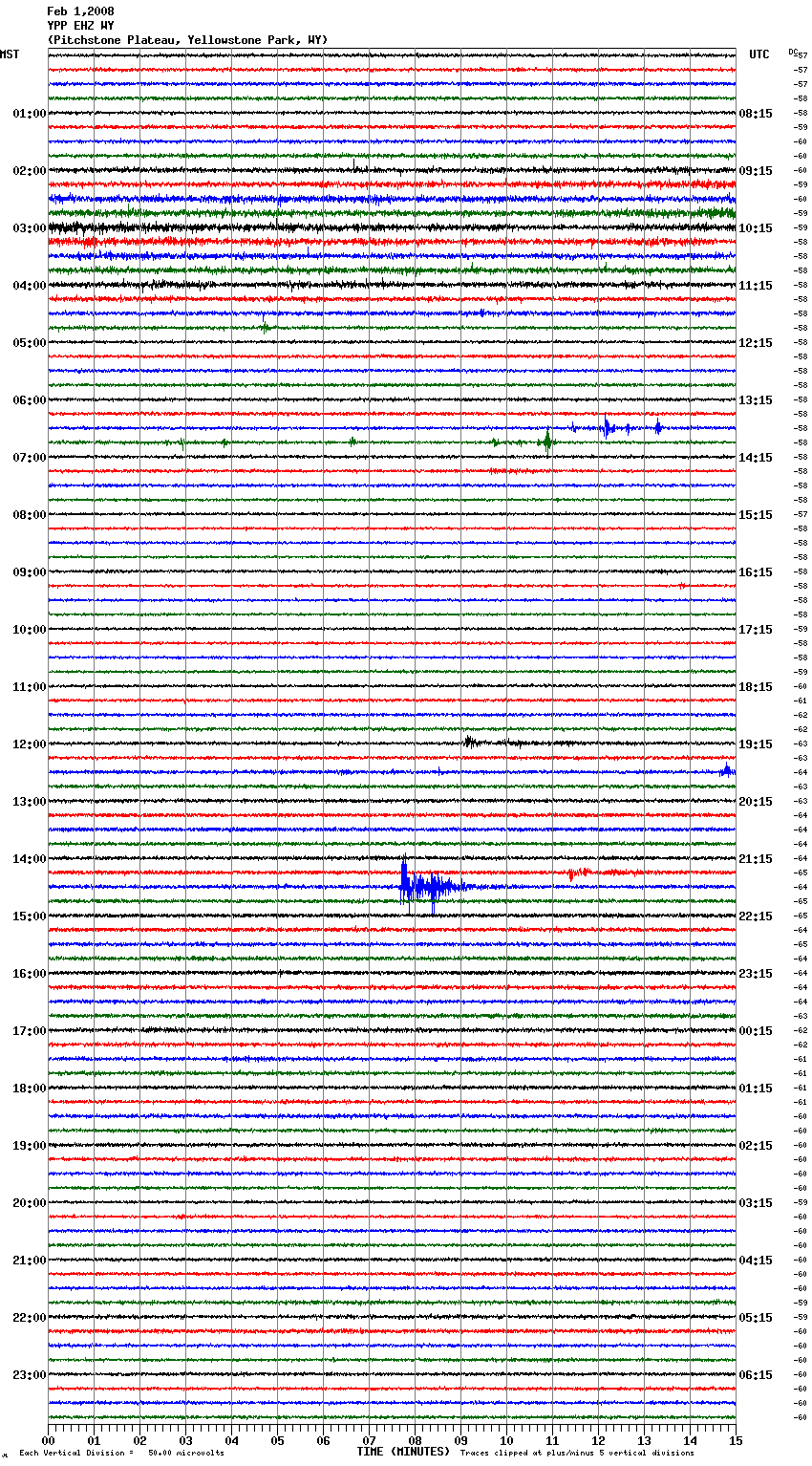Click the 00:15 UTC row label
The width and height of the screenshot is (812, 1466).
coord(756,1031)
